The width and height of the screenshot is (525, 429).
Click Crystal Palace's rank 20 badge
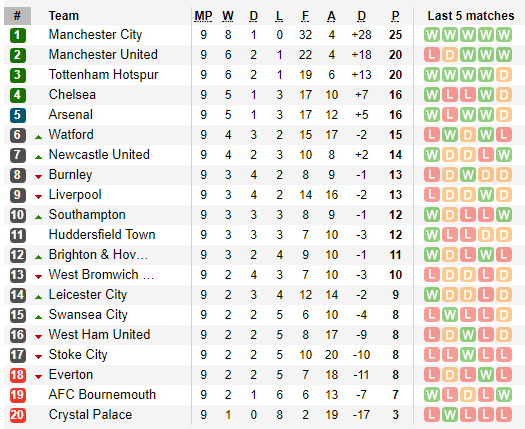click(x=18, y=415)
